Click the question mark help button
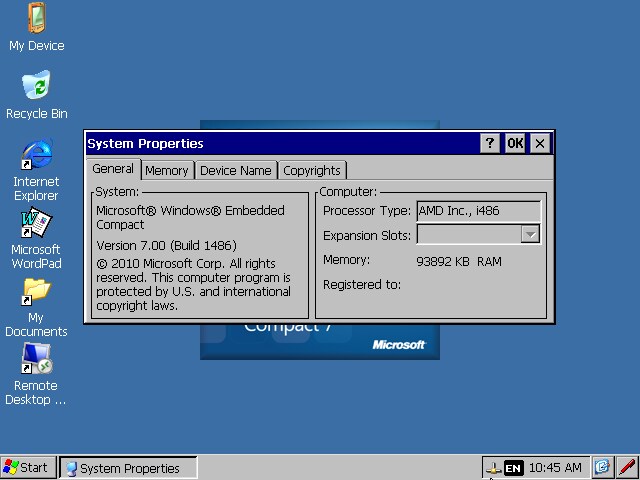The image size is (640, 480). (490, 143)
